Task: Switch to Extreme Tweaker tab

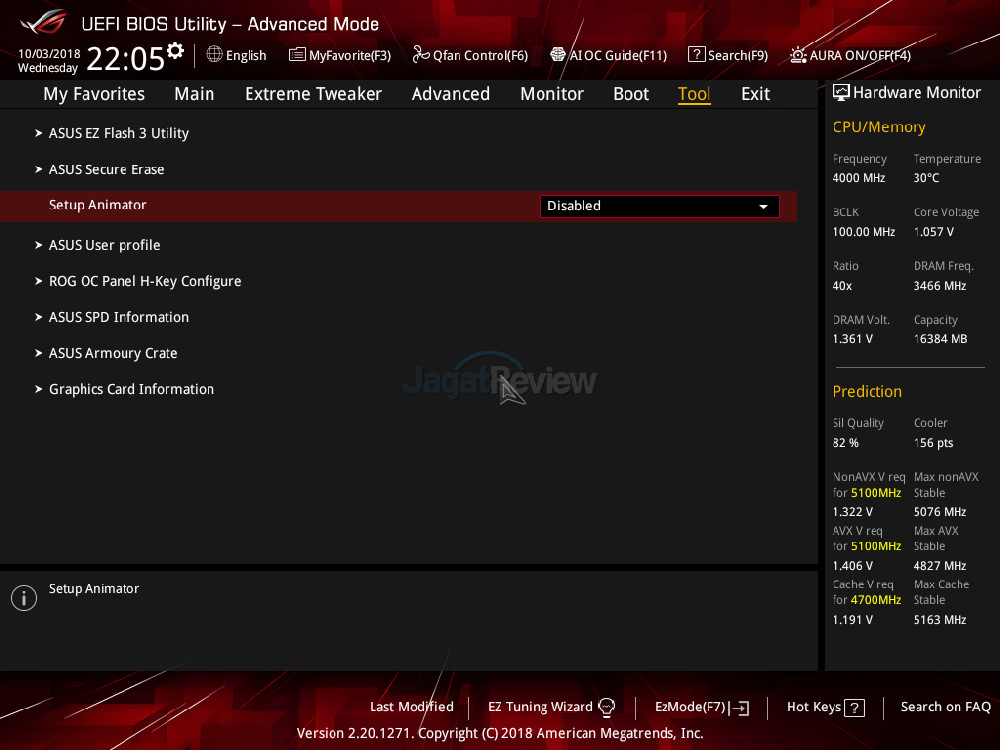Action: (313, 94)
